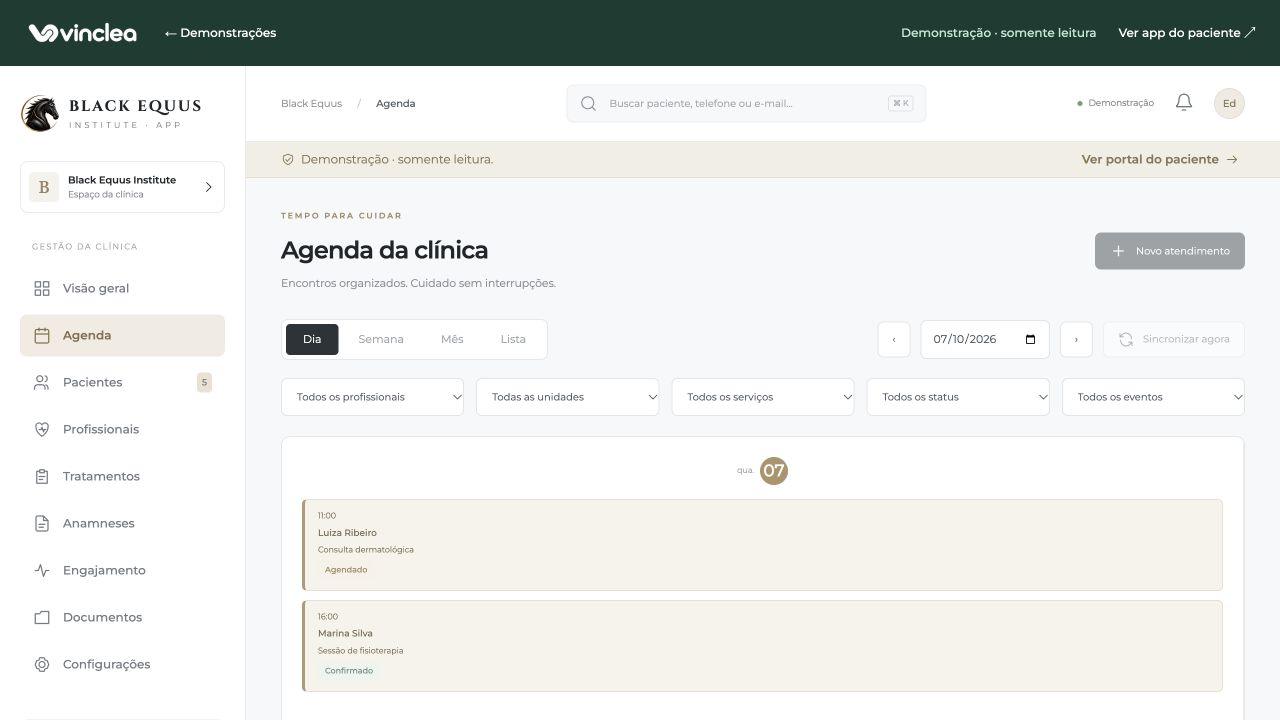Screen dimensions: 1280x720
Task: Click the Visão geral grid icon
Action: coord(42,288)
